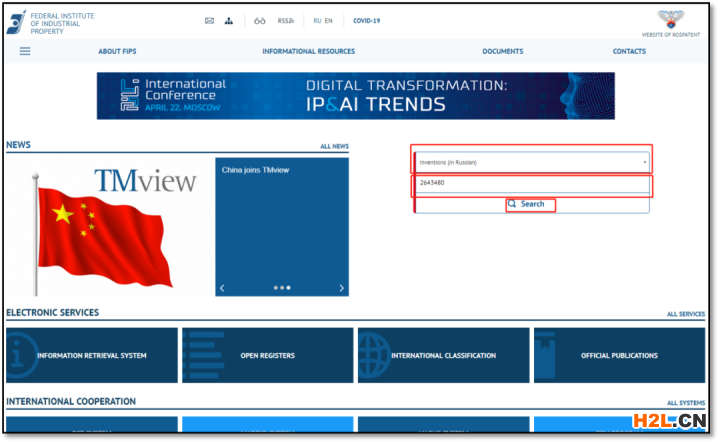720x443 pixels.
Task: Open the About FIPS menu
Action: click(117, 51)
